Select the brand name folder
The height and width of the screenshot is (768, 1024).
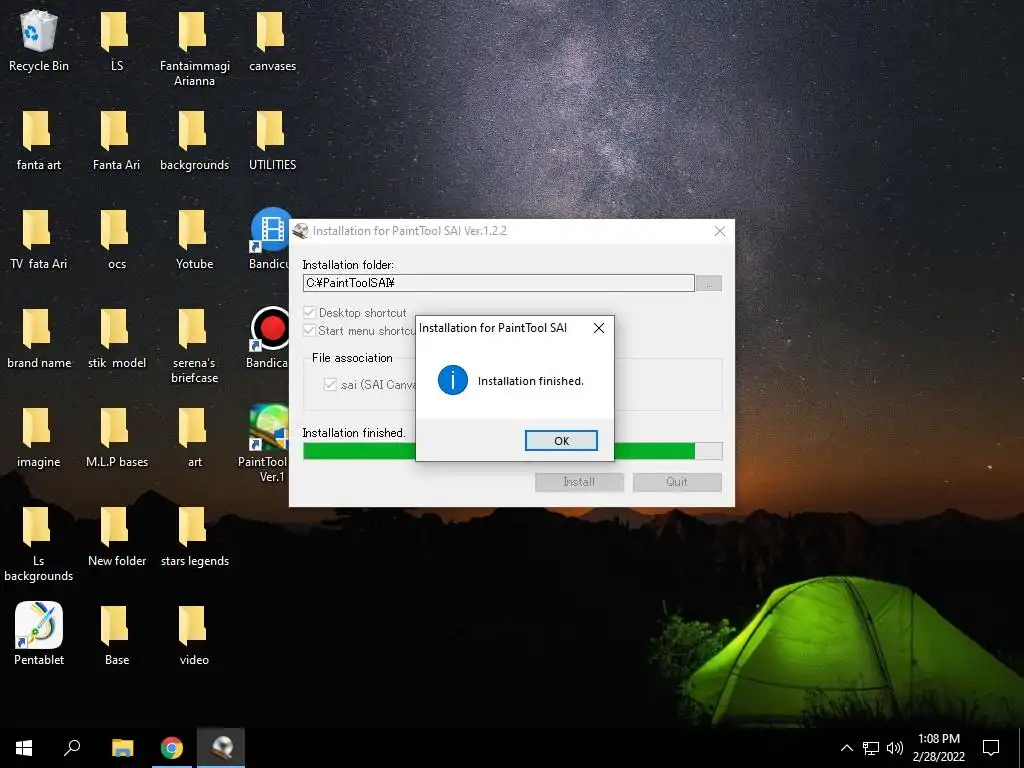[x=39, y=338]
